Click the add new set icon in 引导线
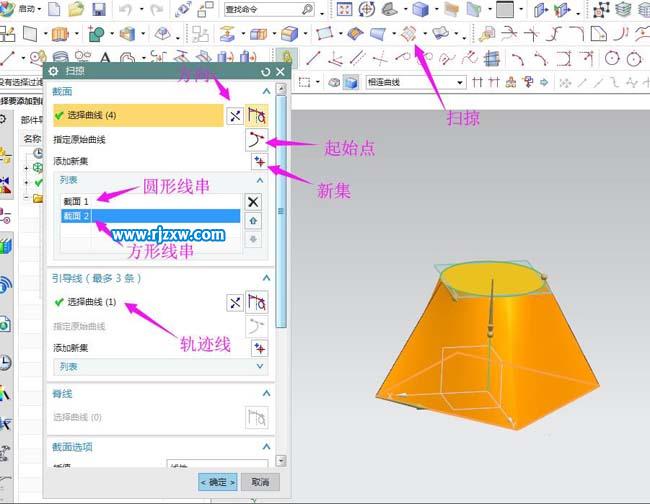 pos(259,348)
